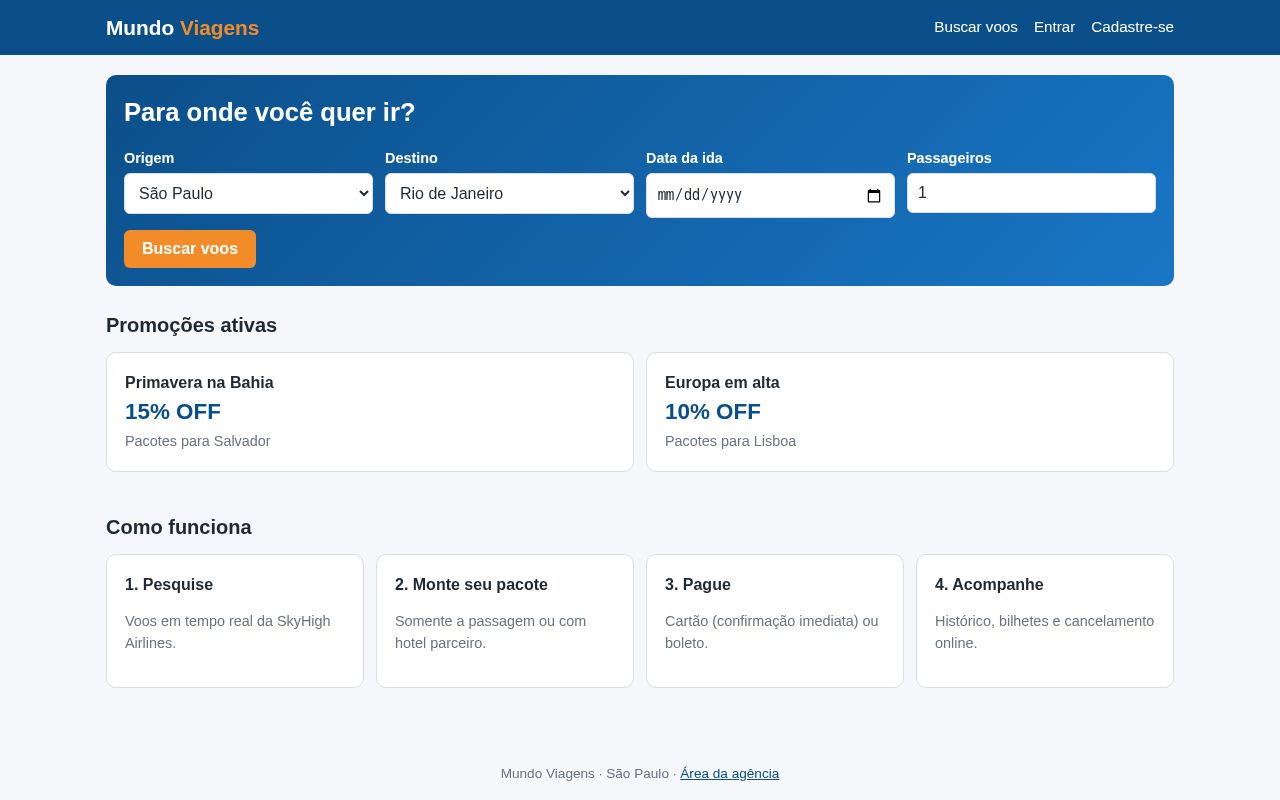Click the Promoções ativas heading

click(191, 326)
